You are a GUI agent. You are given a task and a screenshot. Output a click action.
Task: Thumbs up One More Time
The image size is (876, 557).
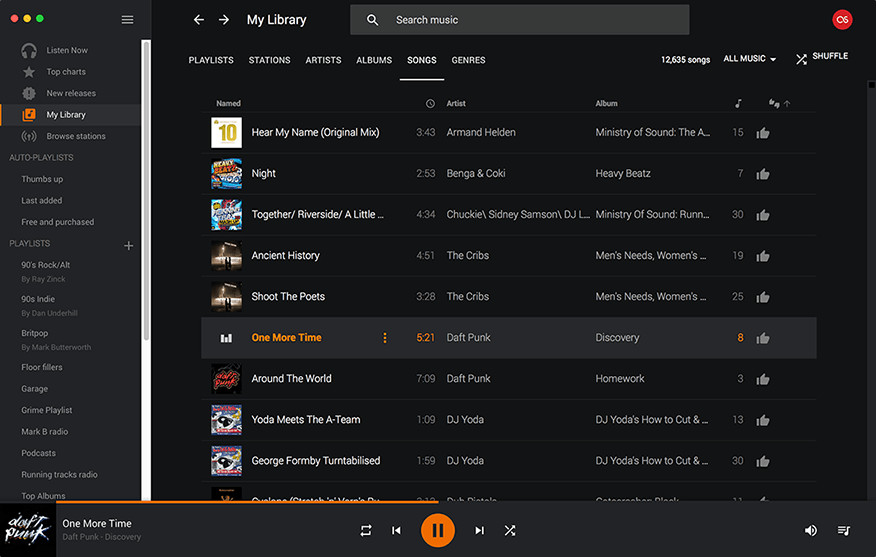(763, 338)
